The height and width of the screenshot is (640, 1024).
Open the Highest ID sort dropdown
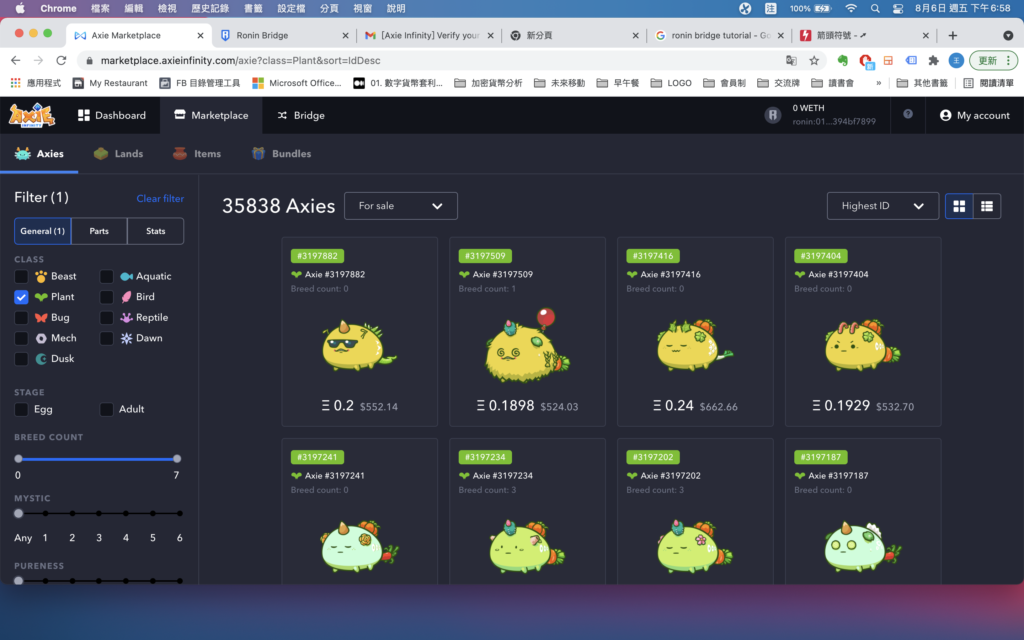pos(882,206)
